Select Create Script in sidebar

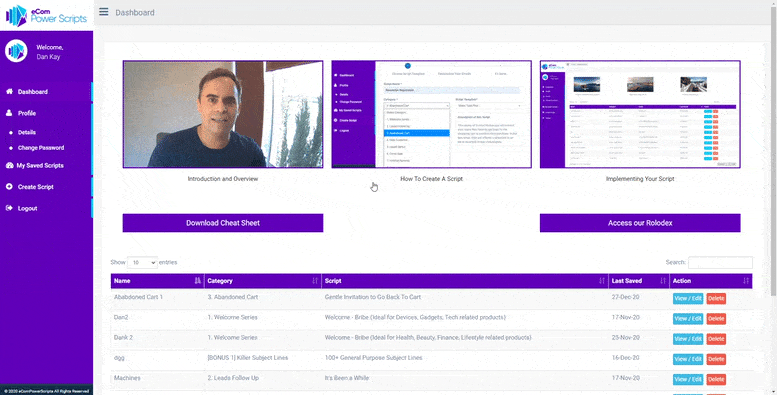[x=36, y=187]
